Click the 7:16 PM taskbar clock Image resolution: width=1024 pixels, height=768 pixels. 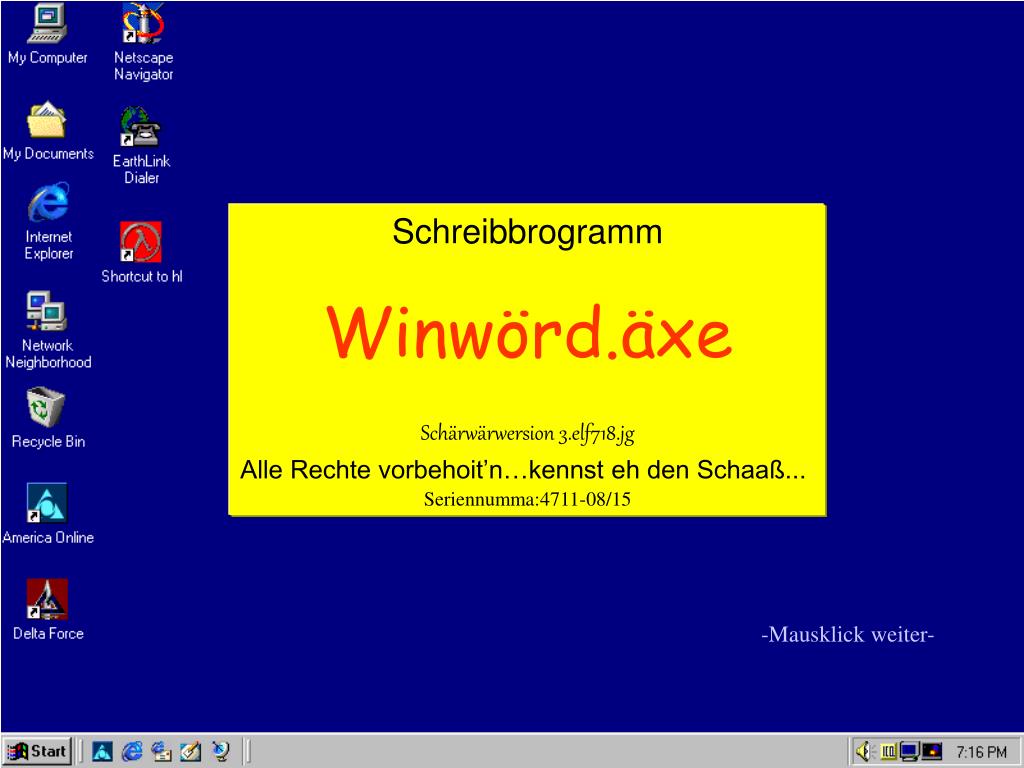point(982,752)
